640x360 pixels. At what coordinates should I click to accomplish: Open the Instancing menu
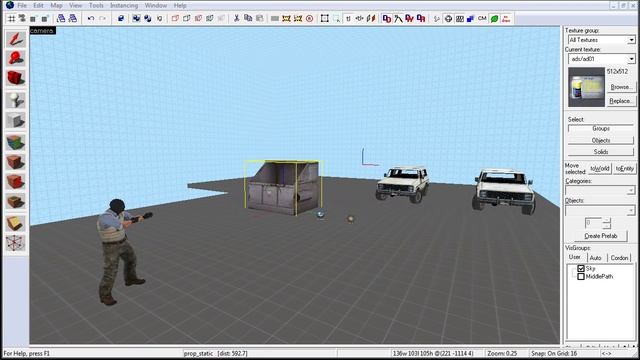point(124,6)
